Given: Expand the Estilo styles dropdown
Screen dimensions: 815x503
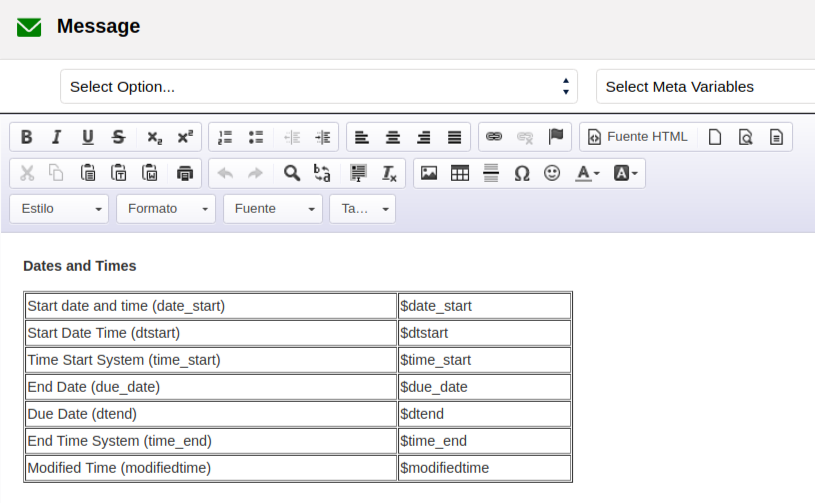Looking at the screenshot, I should point(59,209).
